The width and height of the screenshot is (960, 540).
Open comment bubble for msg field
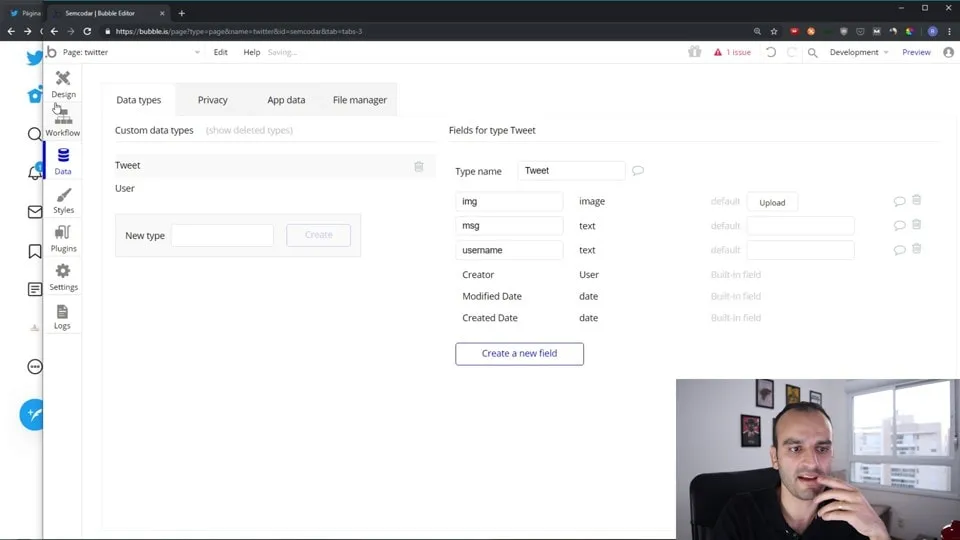[x=899, y=226]
